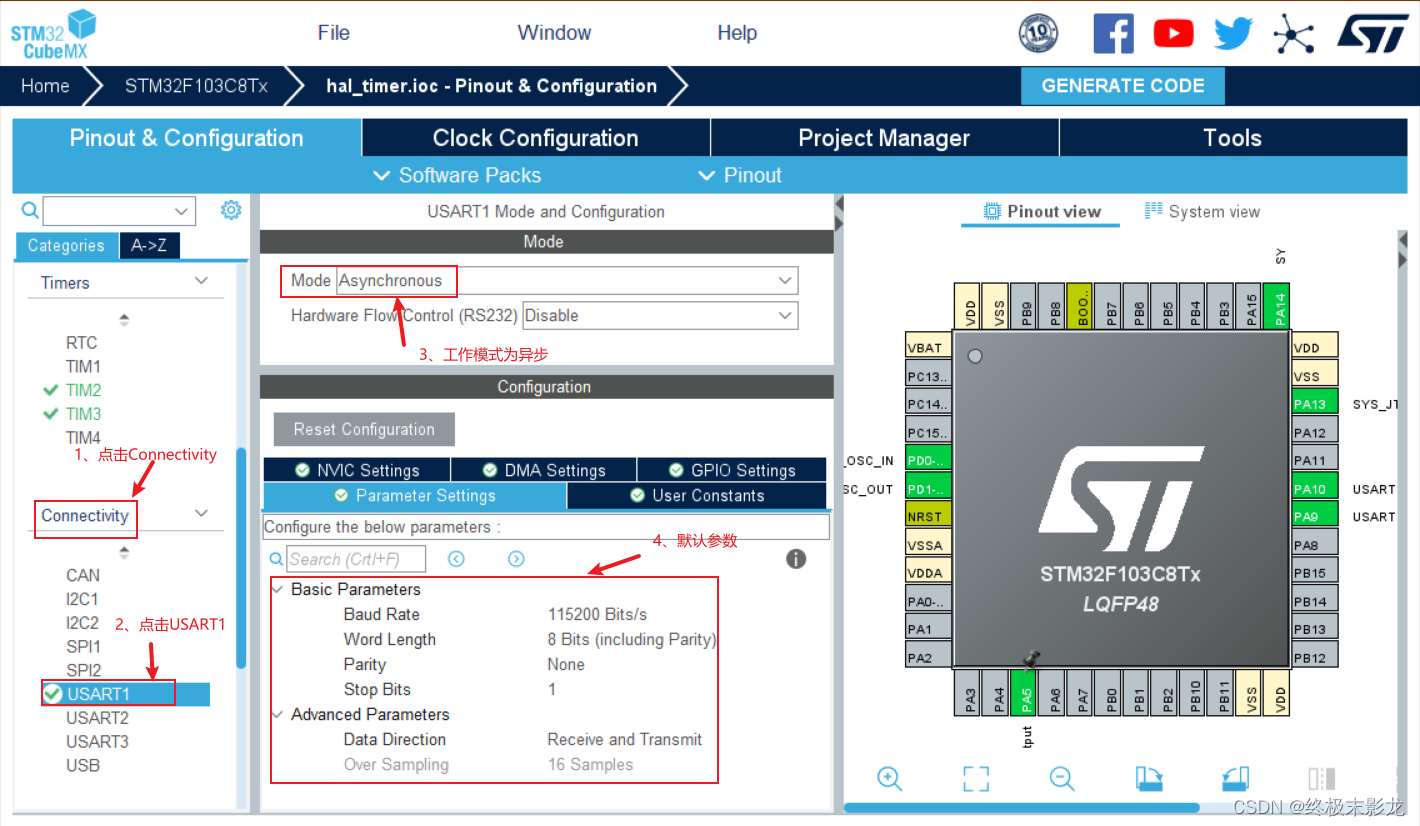1420x826 pixels.
Task: Click the greyed split view icon
Action: tap(1322, 778)
